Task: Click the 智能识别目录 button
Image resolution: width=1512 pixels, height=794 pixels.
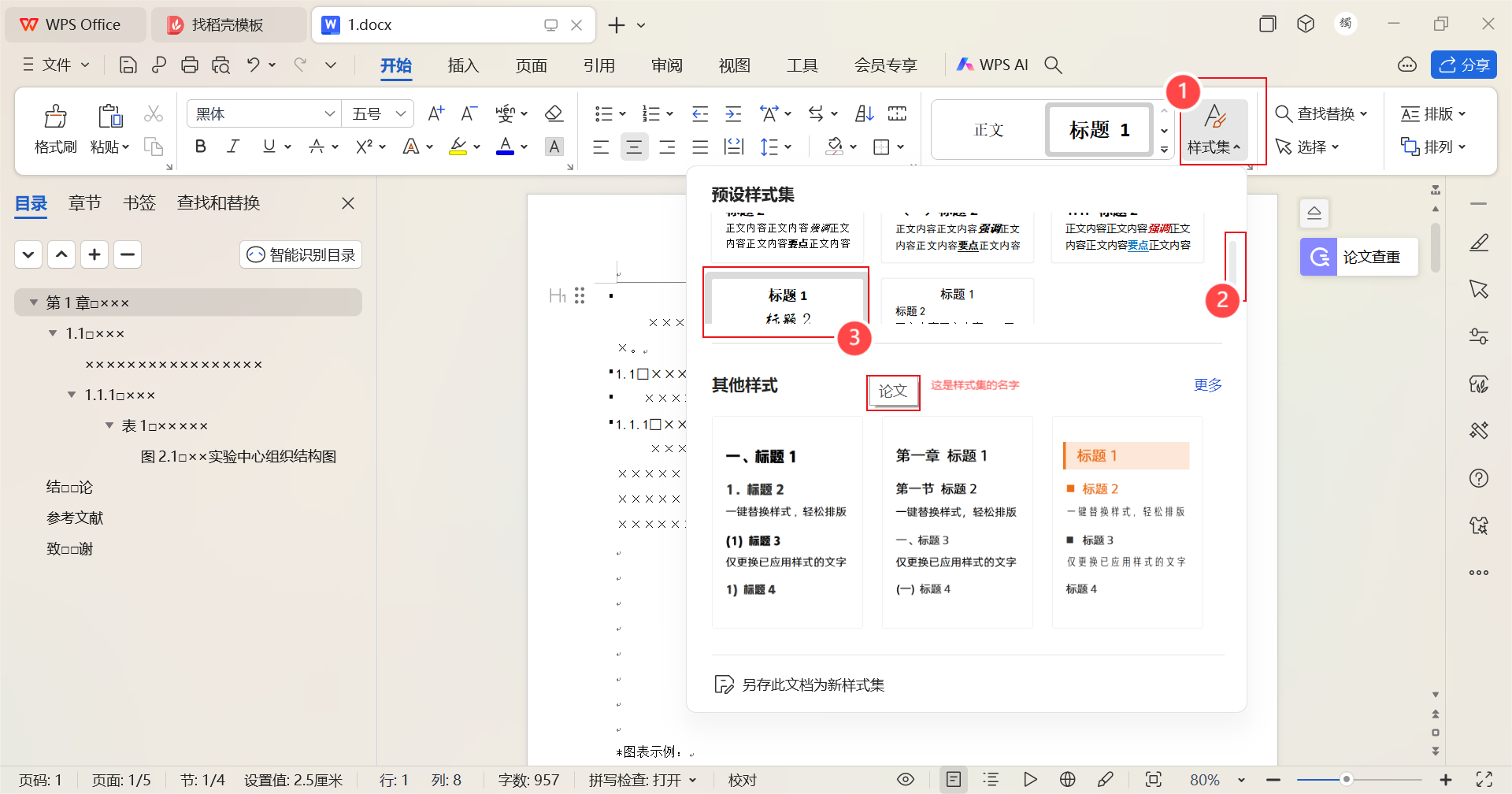Action: [301, 254]
